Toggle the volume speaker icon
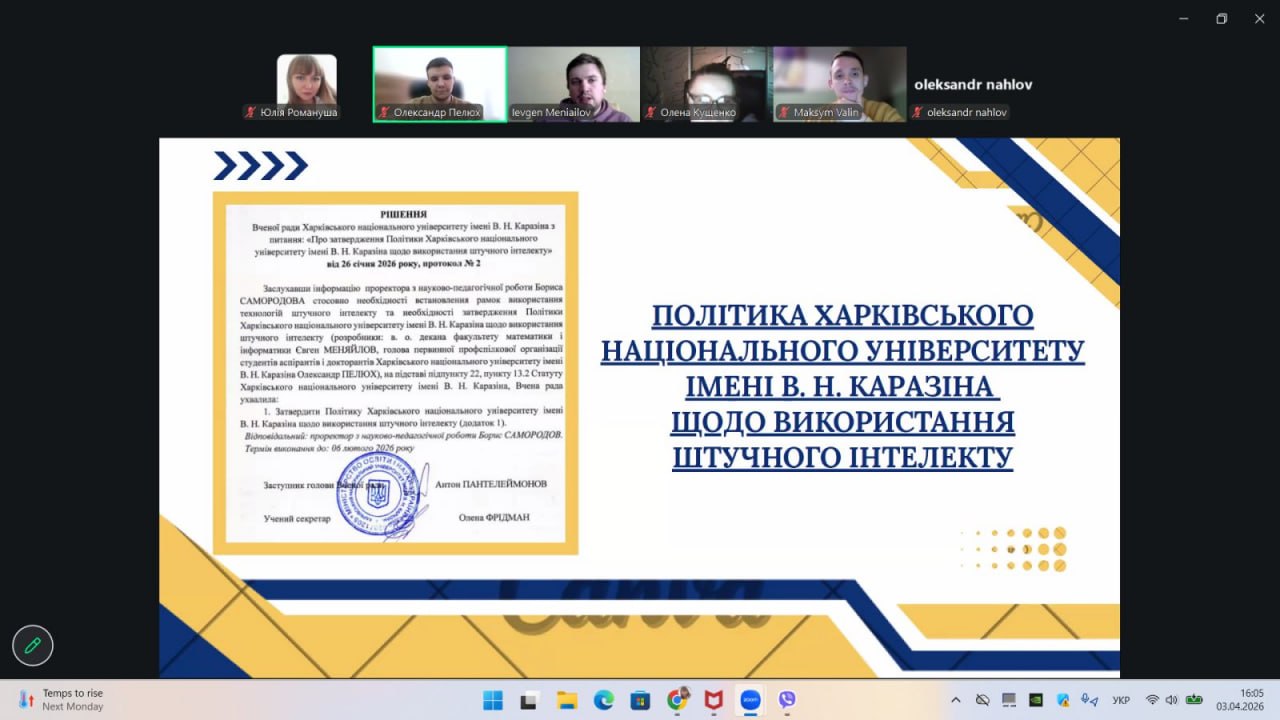 tap(1171, 700)
